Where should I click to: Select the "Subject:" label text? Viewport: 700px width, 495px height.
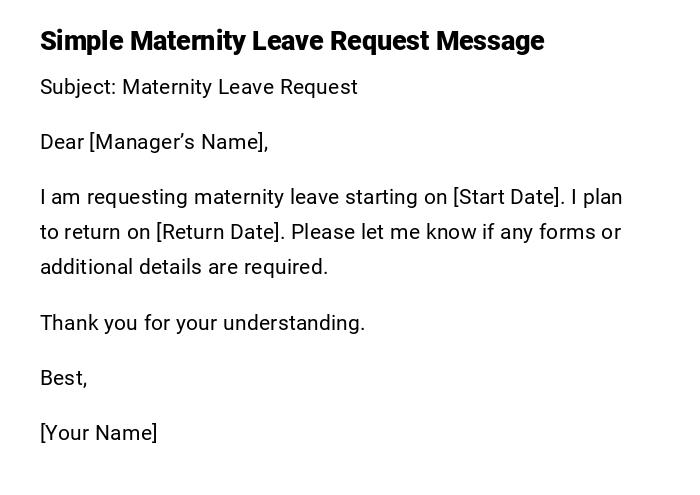78,87
